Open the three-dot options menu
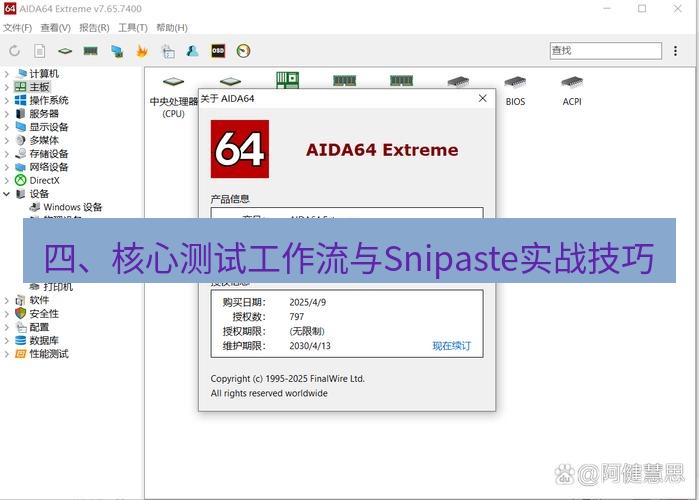The image size is (699, 500). pyautogui.click(x=676, y=51)
